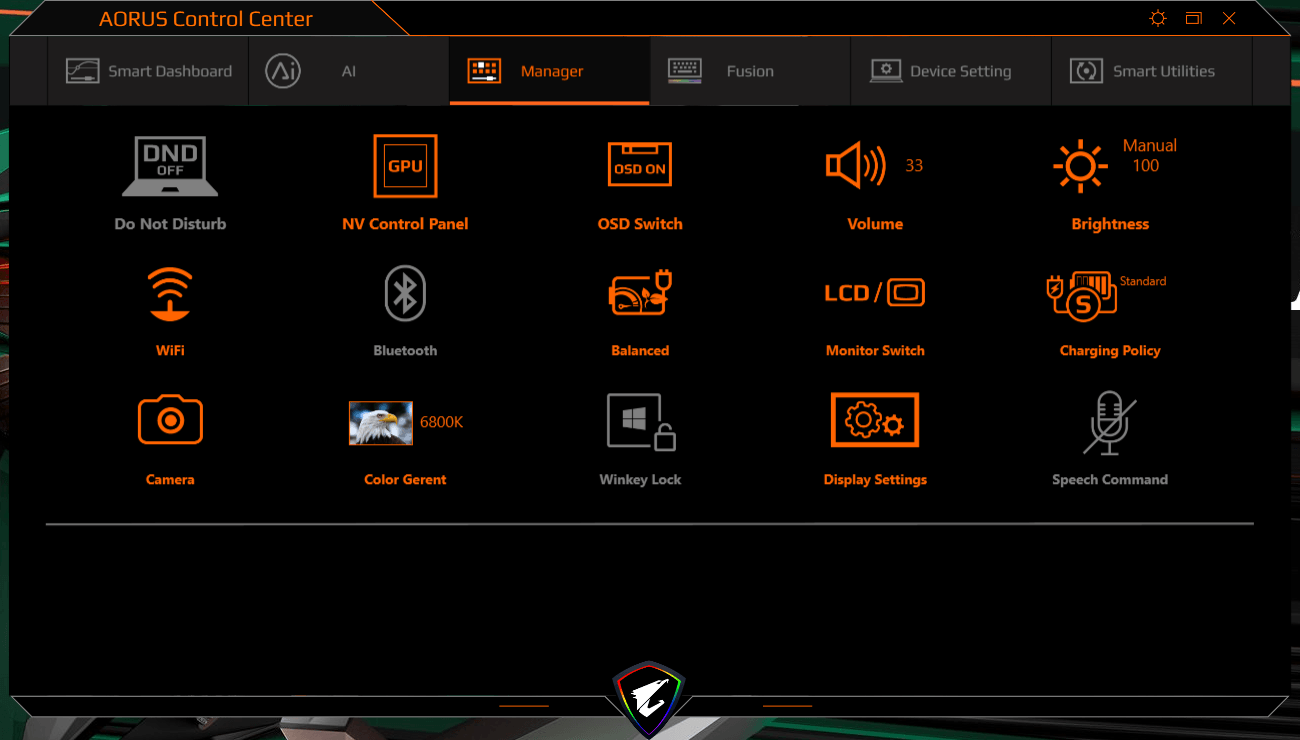Toggle the Do Not Disturb laptop icon
This screenshot has height=740, width=1300.
pyautogui.click(x=170, y=166)
